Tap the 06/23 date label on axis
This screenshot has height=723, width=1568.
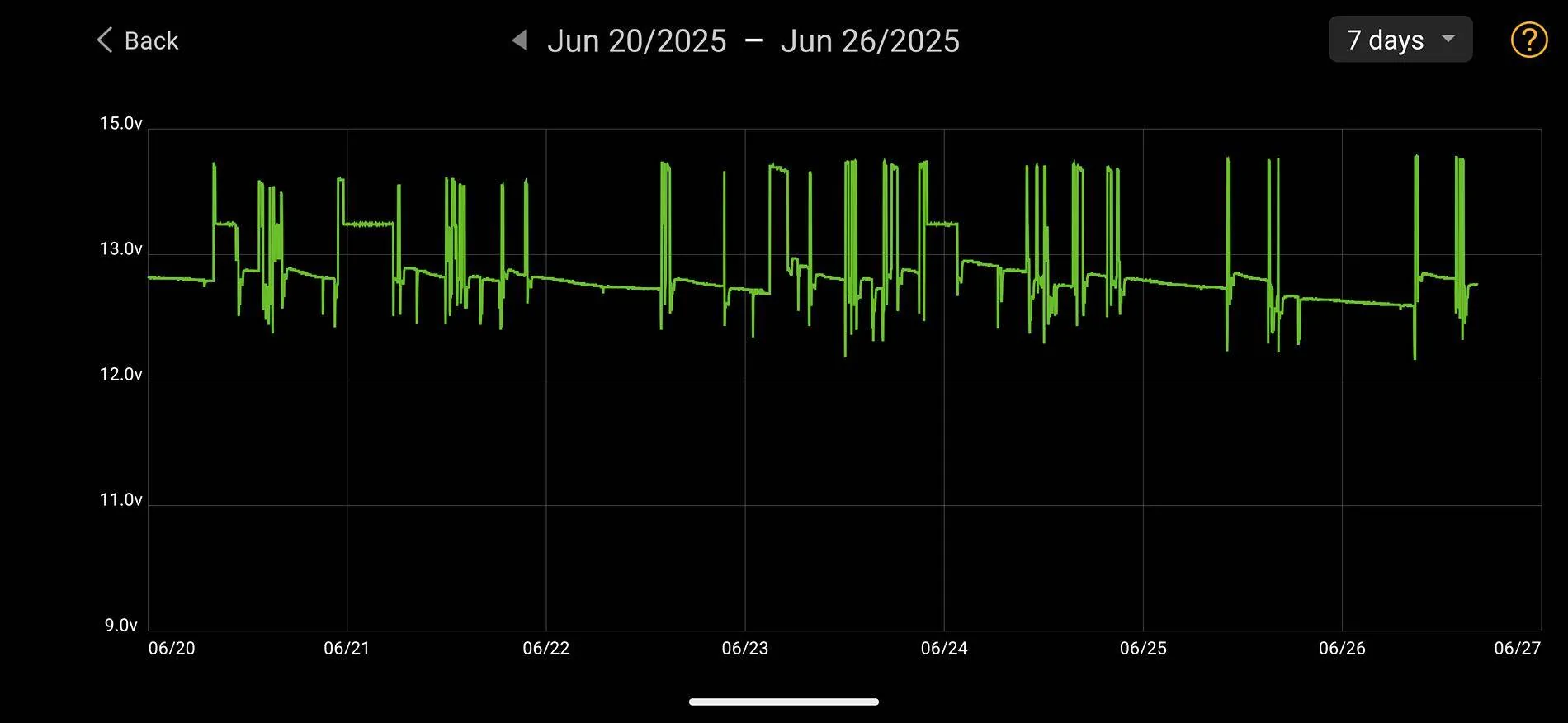(x=744, y=649)
